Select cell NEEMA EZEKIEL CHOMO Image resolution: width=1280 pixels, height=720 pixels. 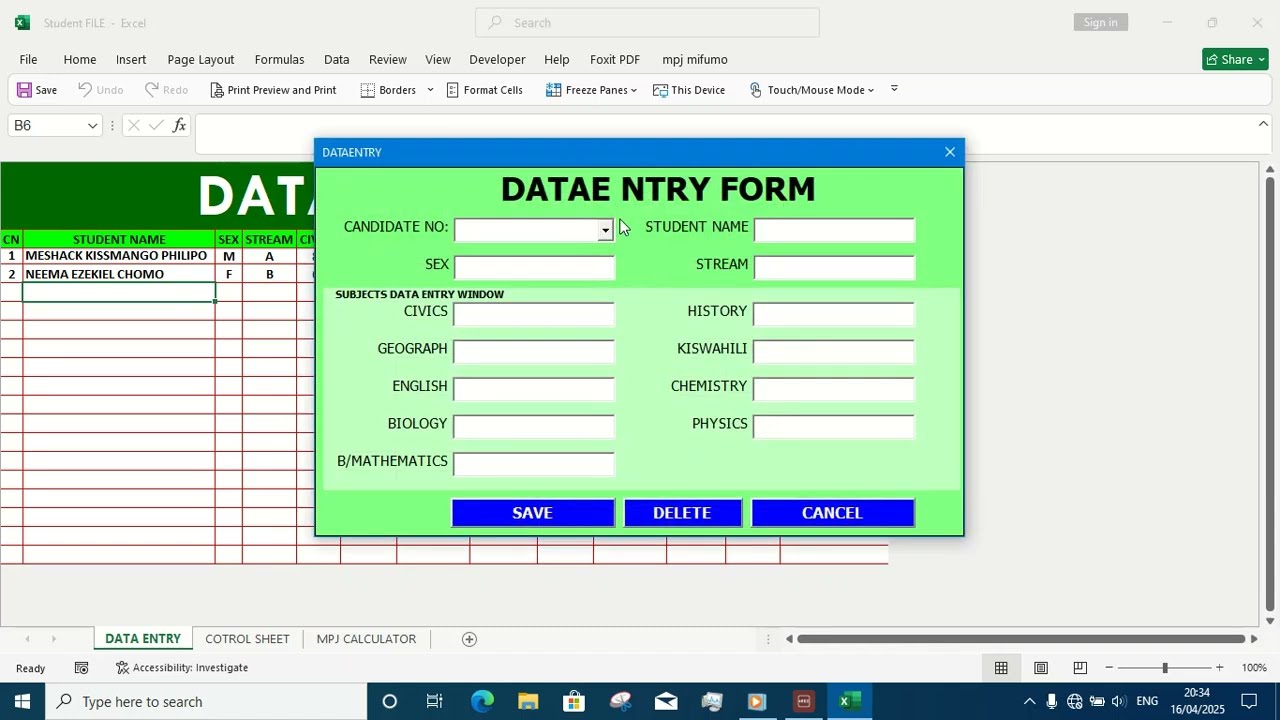point(119,274)
